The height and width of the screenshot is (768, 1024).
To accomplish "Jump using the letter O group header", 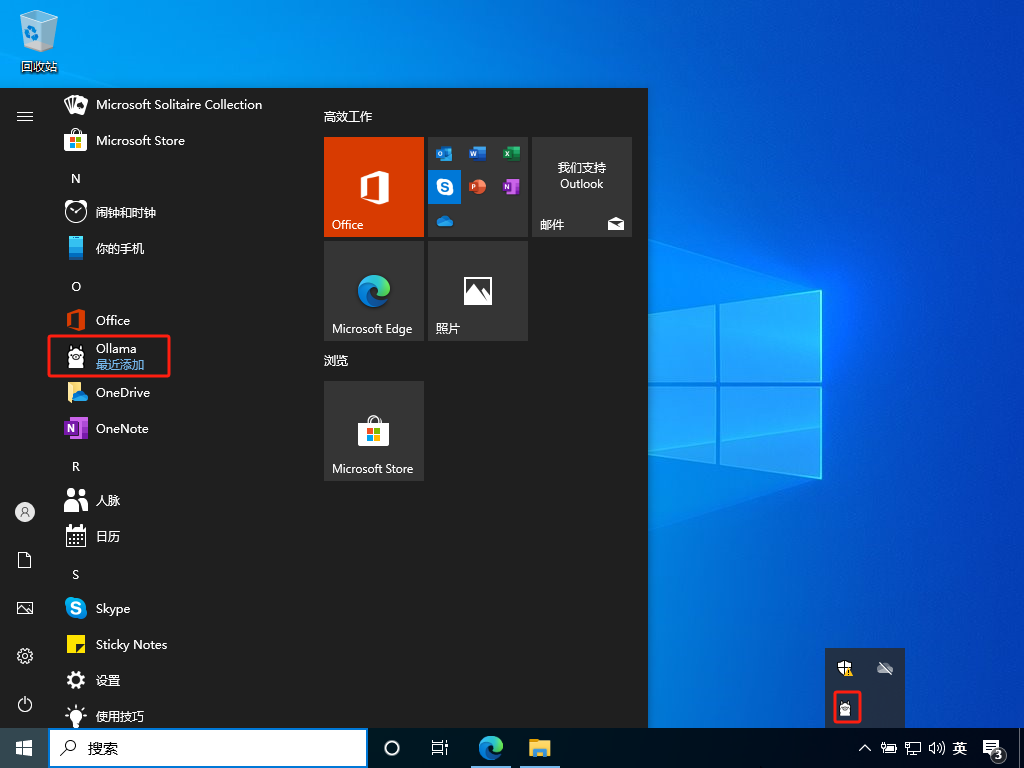I will pos(76,287).
